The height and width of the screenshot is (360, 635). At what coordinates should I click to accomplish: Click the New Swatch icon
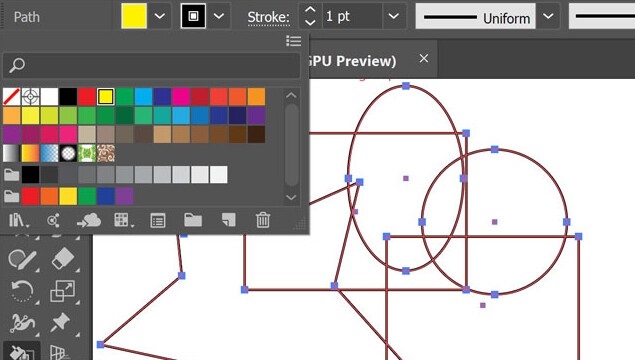point(228,220)
